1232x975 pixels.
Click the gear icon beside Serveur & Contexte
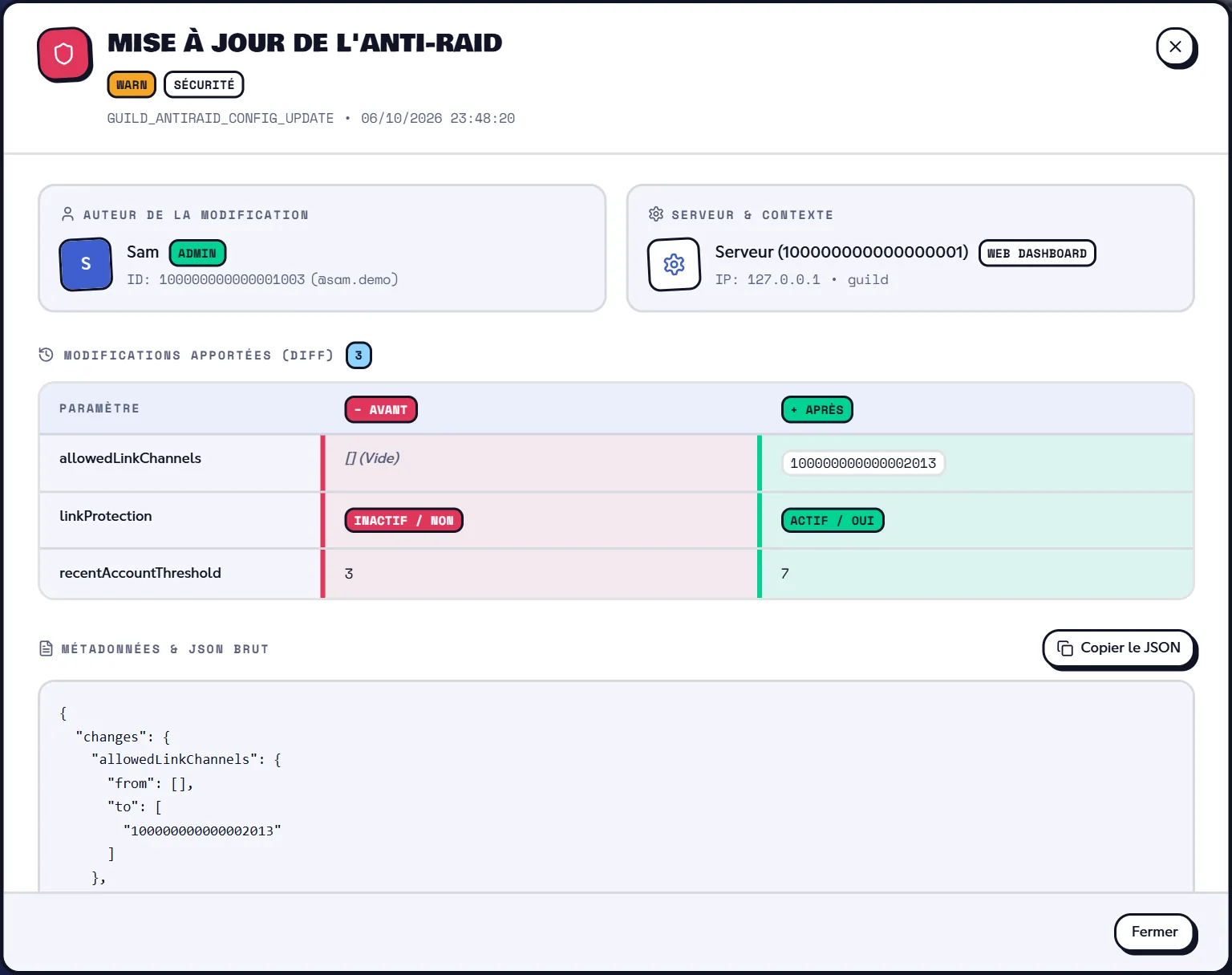[656, 214]
